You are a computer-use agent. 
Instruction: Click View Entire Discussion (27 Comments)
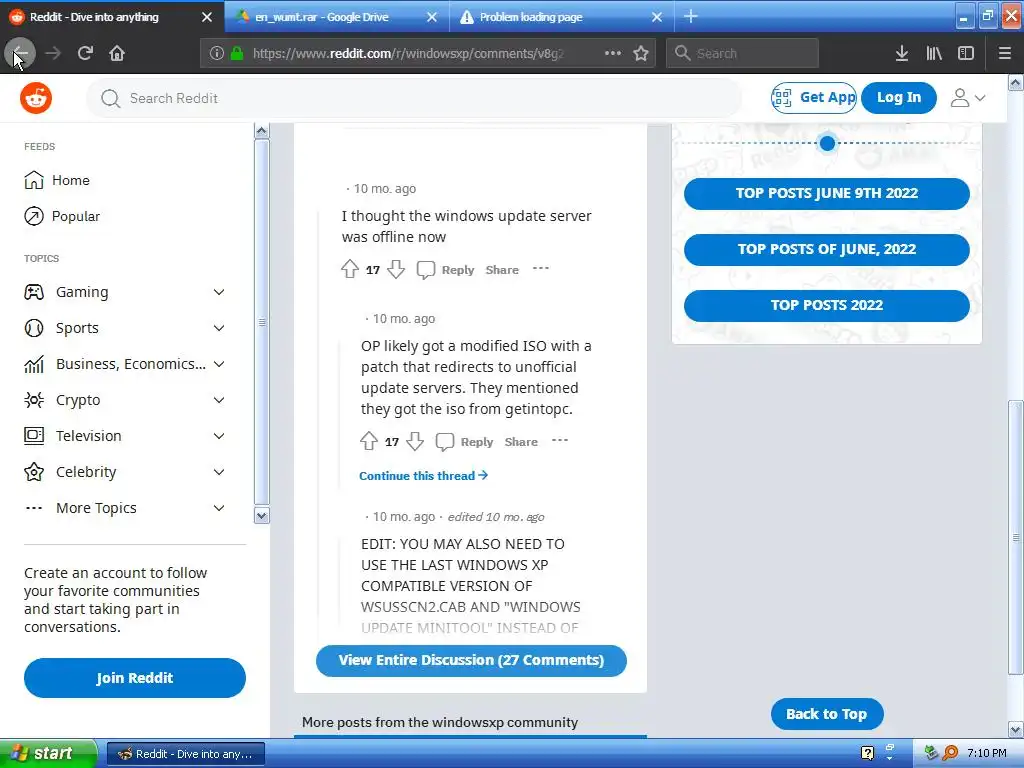pos(471,660)
